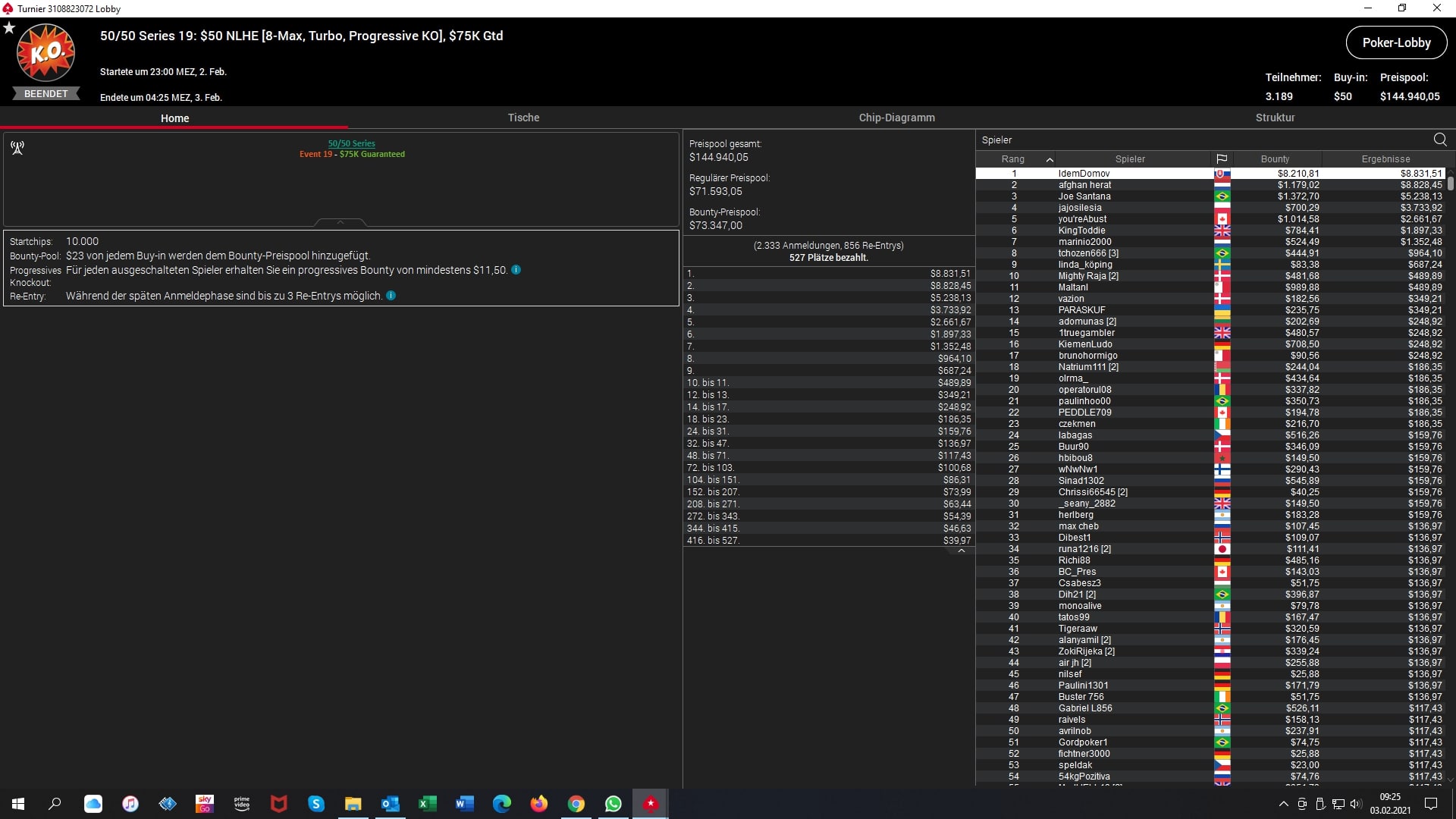This screenshot has height=819, width=1456.
Task: Open the Chip-Diagramm tab
Action: 896,118
